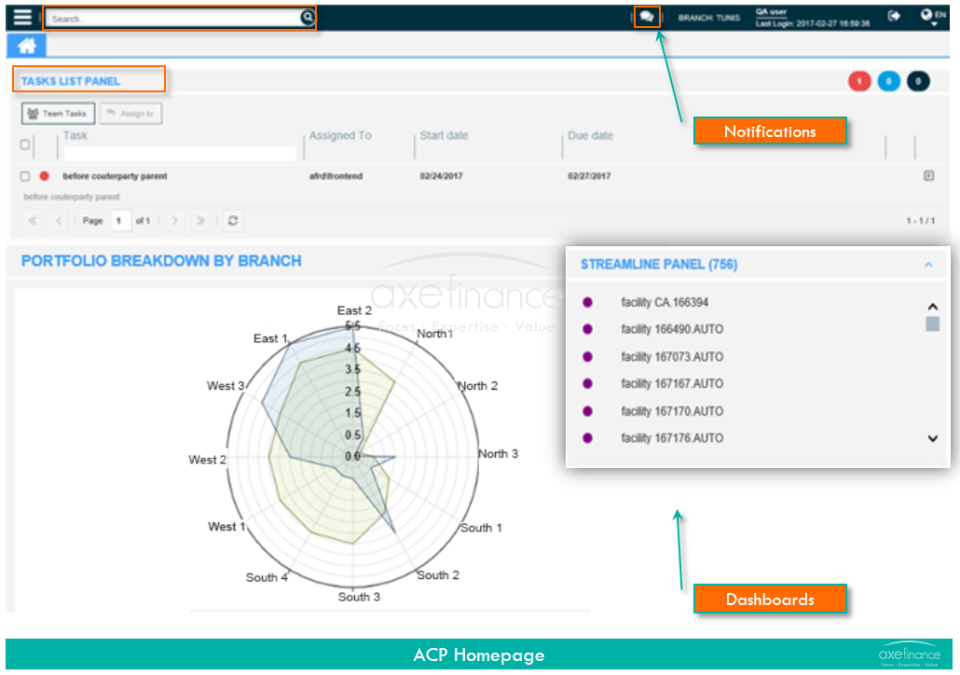Click the blue task counter badge
Screen dimensions: 960x675
coord(889,81)
